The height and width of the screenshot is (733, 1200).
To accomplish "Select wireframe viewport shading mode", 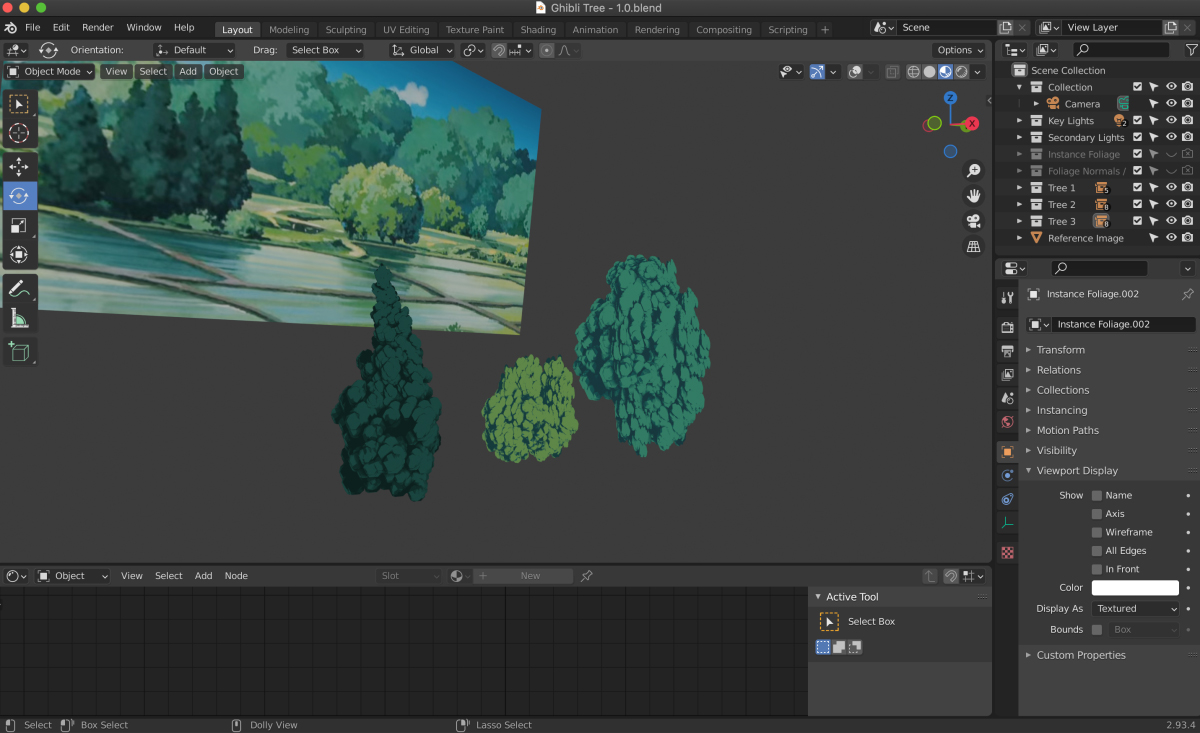I will tap(913, 71).
